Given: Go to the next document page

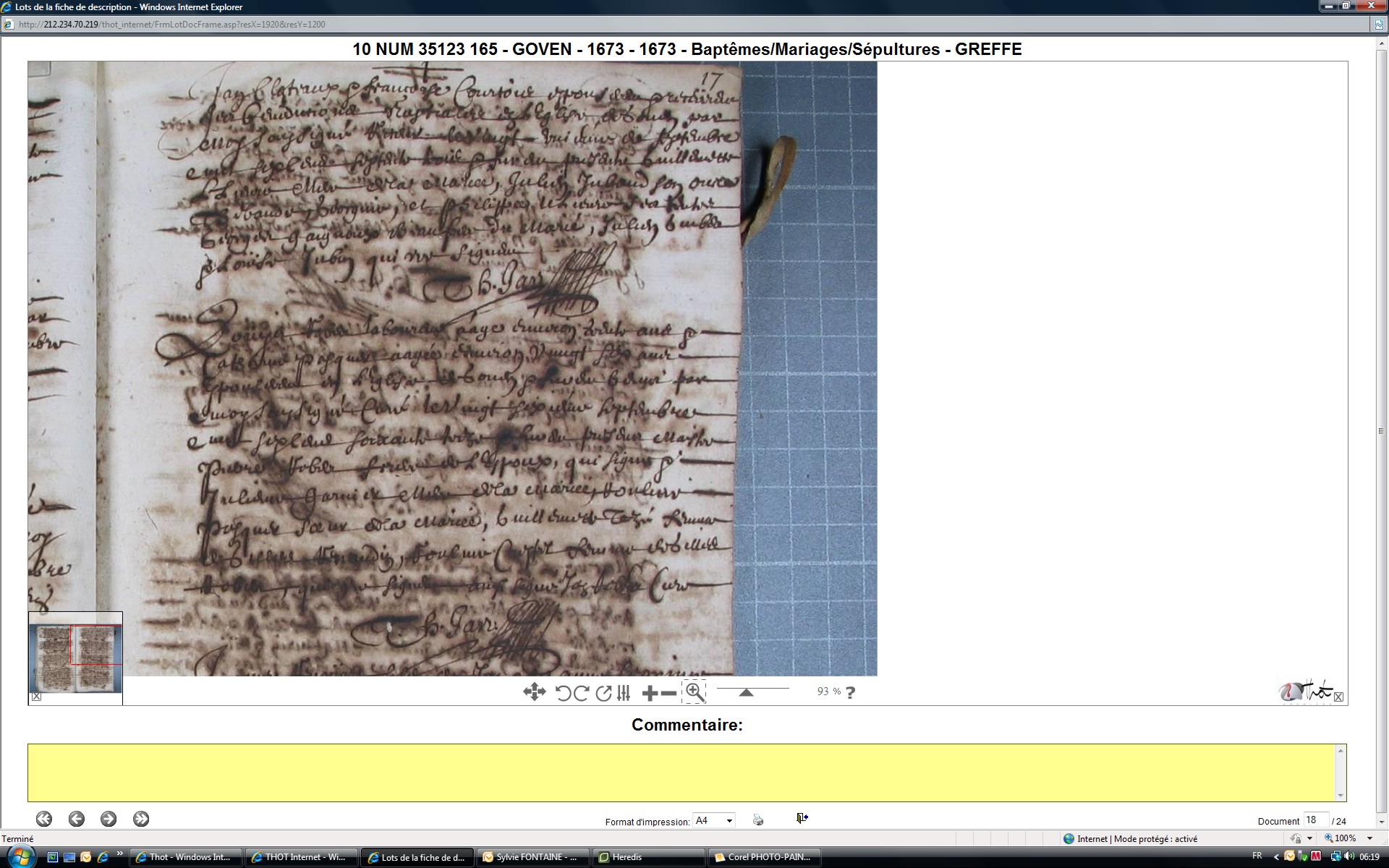Looking at the screenshot, I should coord(109,819).
